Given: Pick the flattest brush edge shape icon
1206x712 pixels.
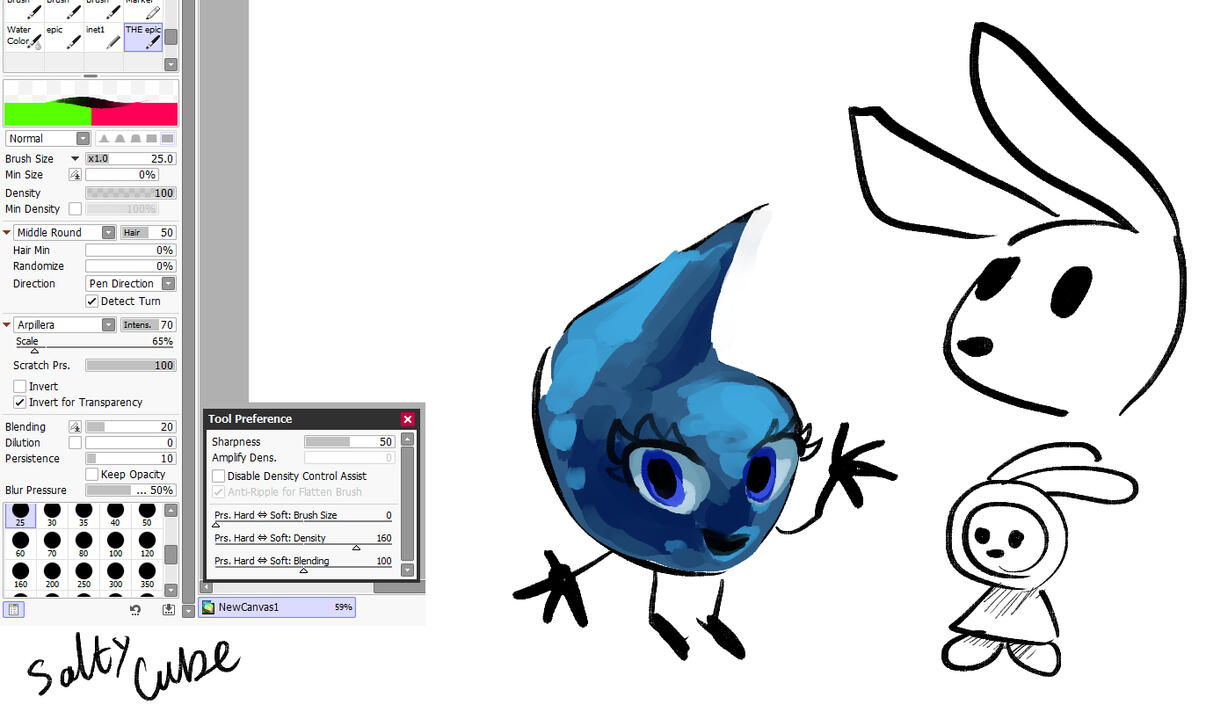Looking at the screenshot, I should [x=167, y=139].
